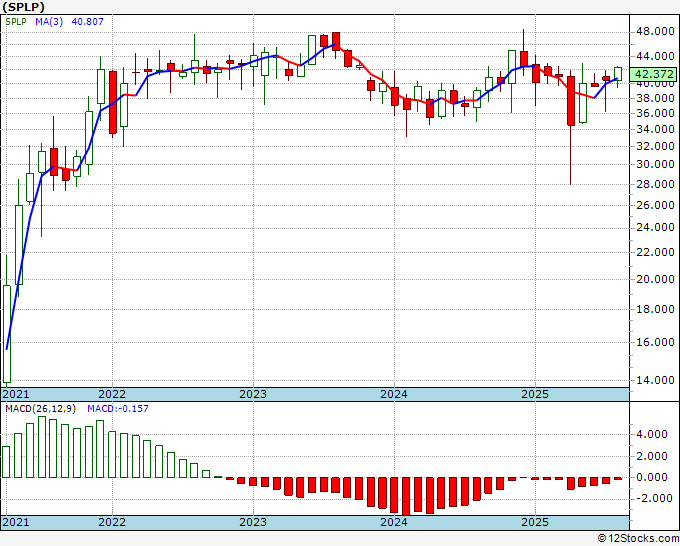Click the 28.000 price axis label
680x546 pixels.
(x=655, y=184)
